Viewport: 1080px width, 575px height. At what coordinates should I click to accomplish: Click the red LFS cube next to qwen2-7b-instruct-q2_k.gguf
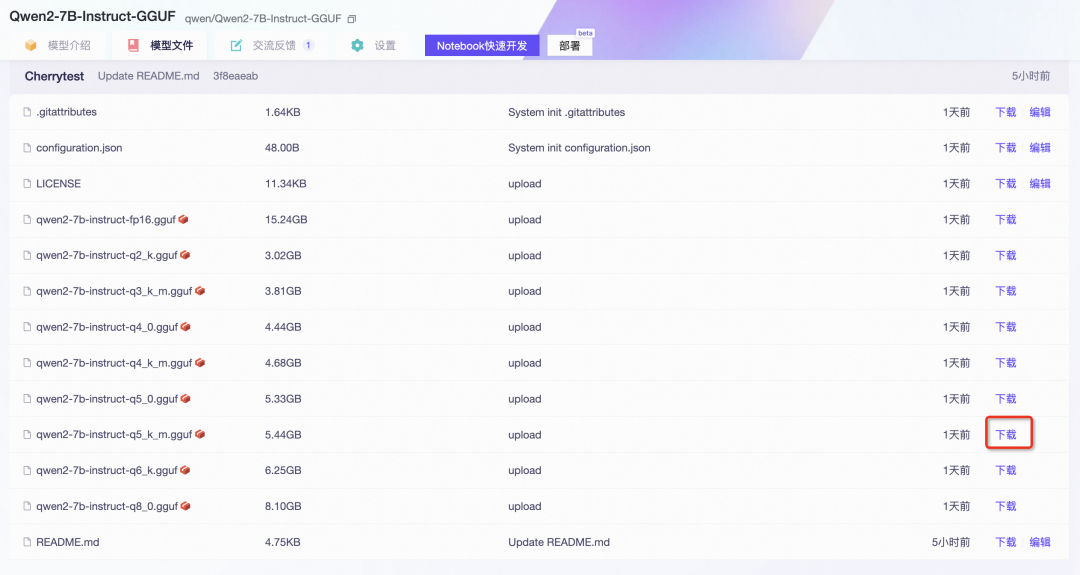pyautogui.click(x=185, y=255)
